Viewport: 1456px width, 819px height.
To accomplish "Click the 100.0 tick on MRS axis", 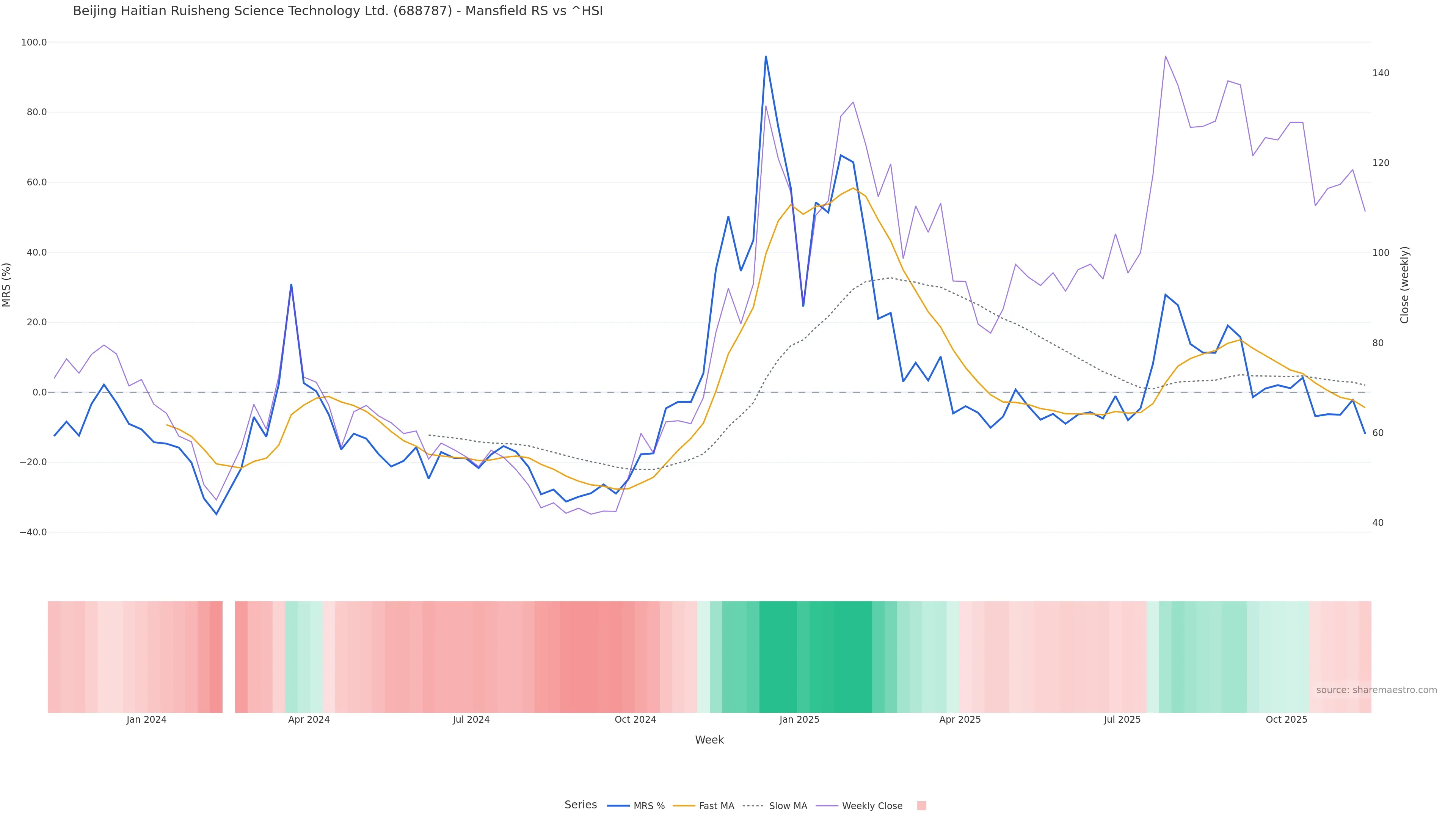I will point(33,42).
